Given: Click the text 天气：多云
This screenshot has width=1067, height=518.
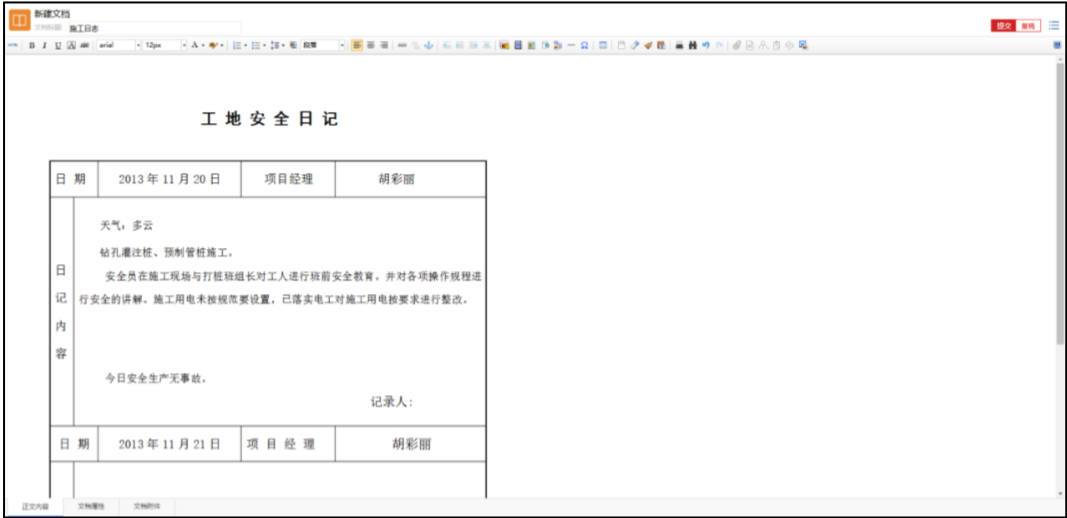Looking at the screenshot, I should (x=127, y=226).
